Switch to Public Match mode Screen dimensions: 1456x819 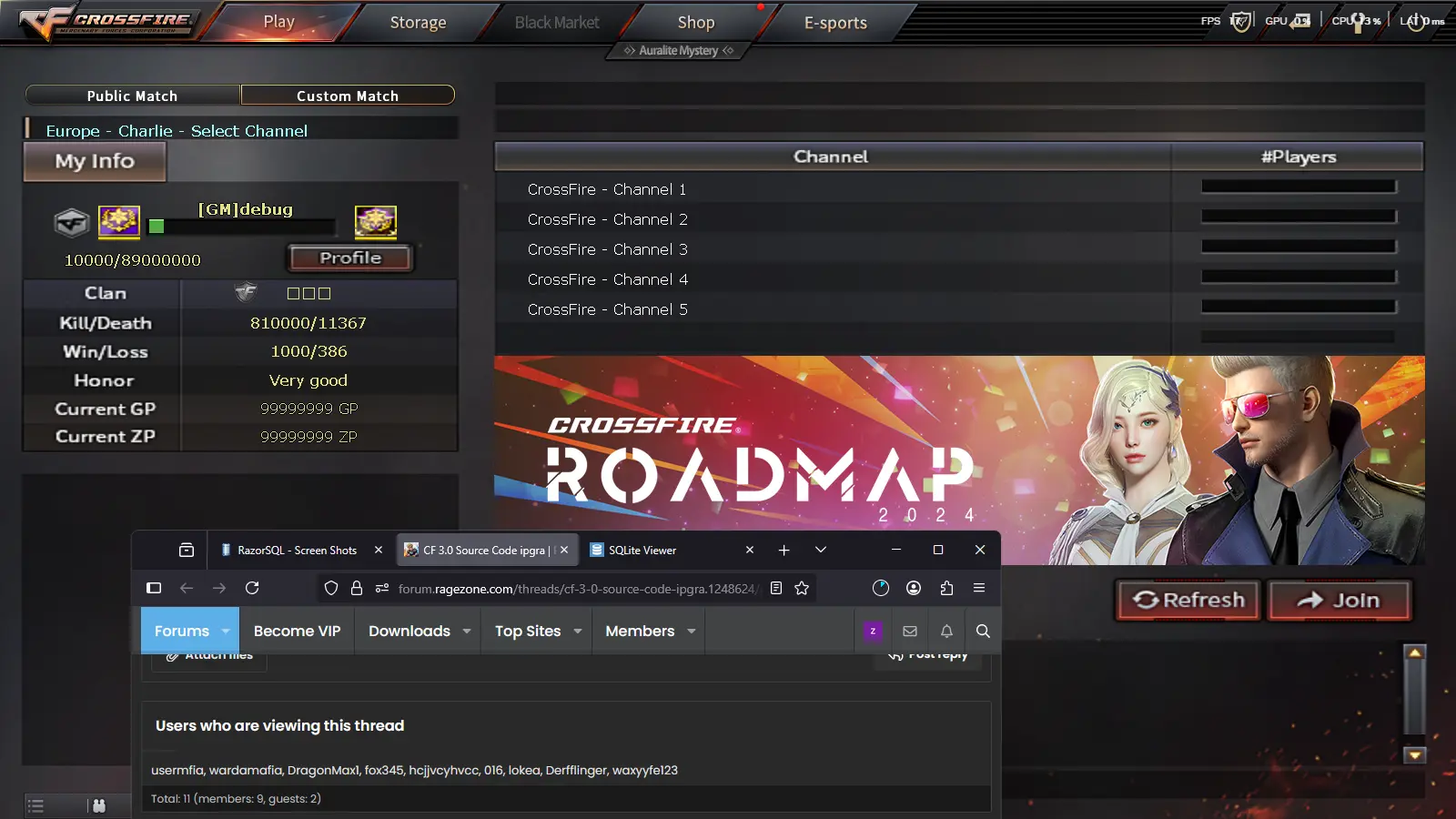(x=133, y=96)
